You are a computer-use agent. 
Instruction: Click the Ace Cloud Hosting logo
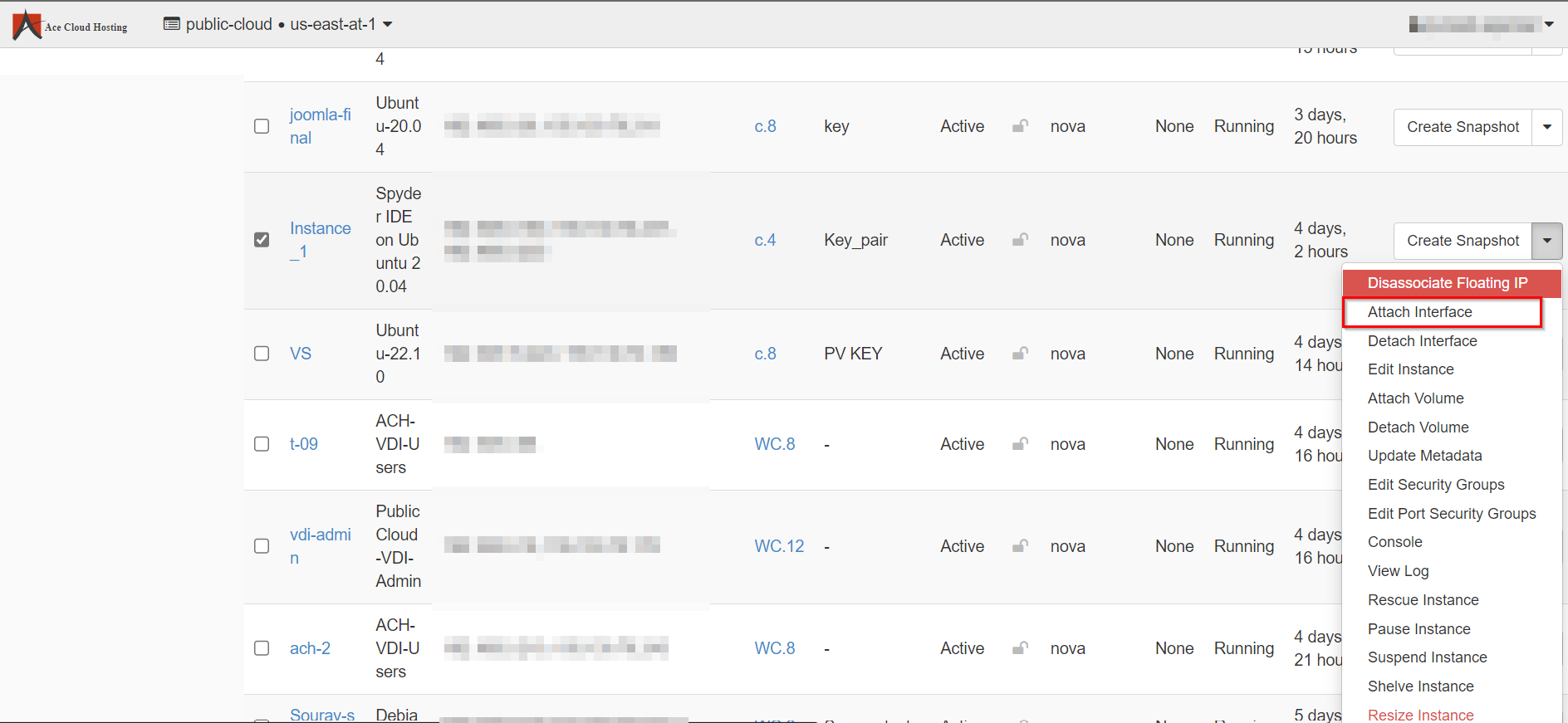coord(70,25)
